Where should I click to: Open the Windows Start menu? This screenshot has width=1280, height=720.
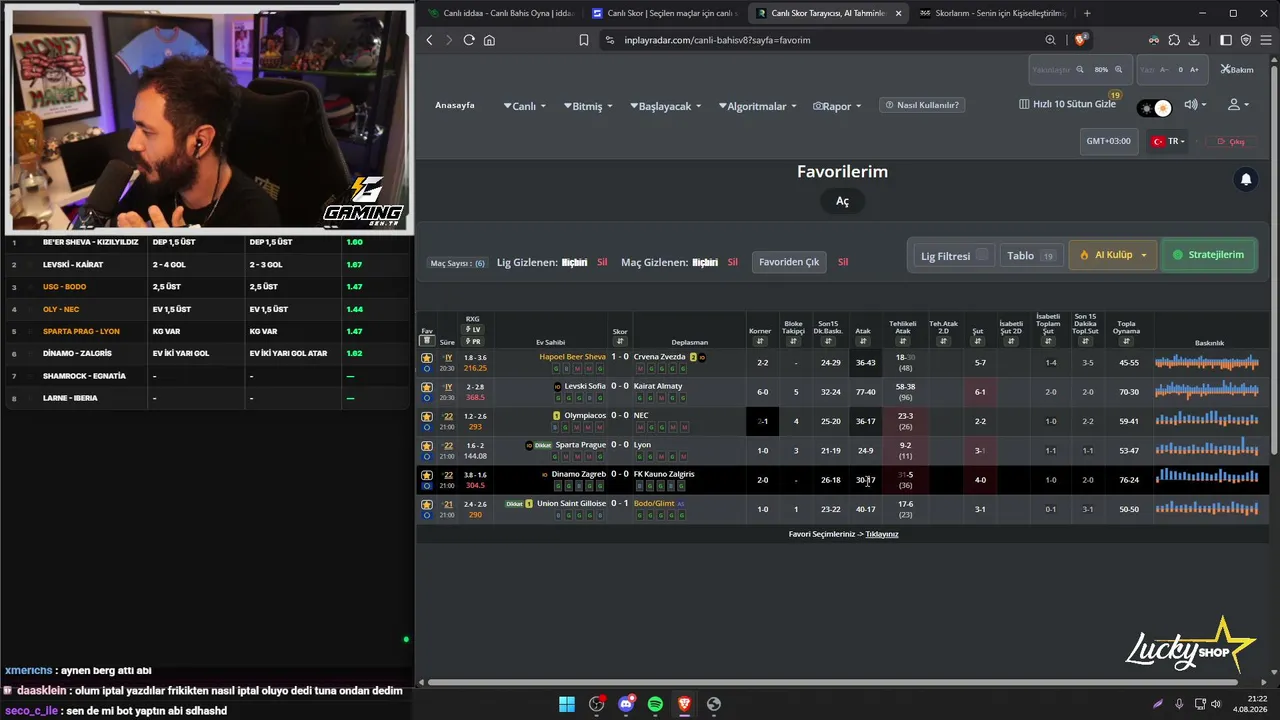point(567,704)
